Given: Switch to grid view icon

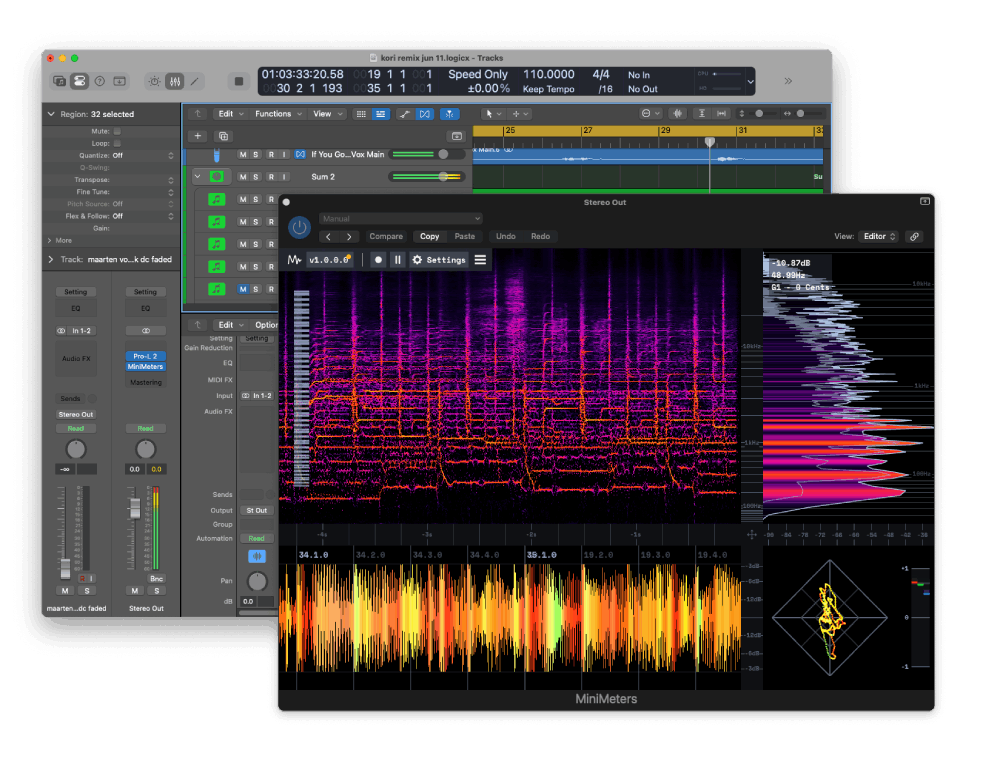Looking at the screenshot, I should (x=361, y=114).
